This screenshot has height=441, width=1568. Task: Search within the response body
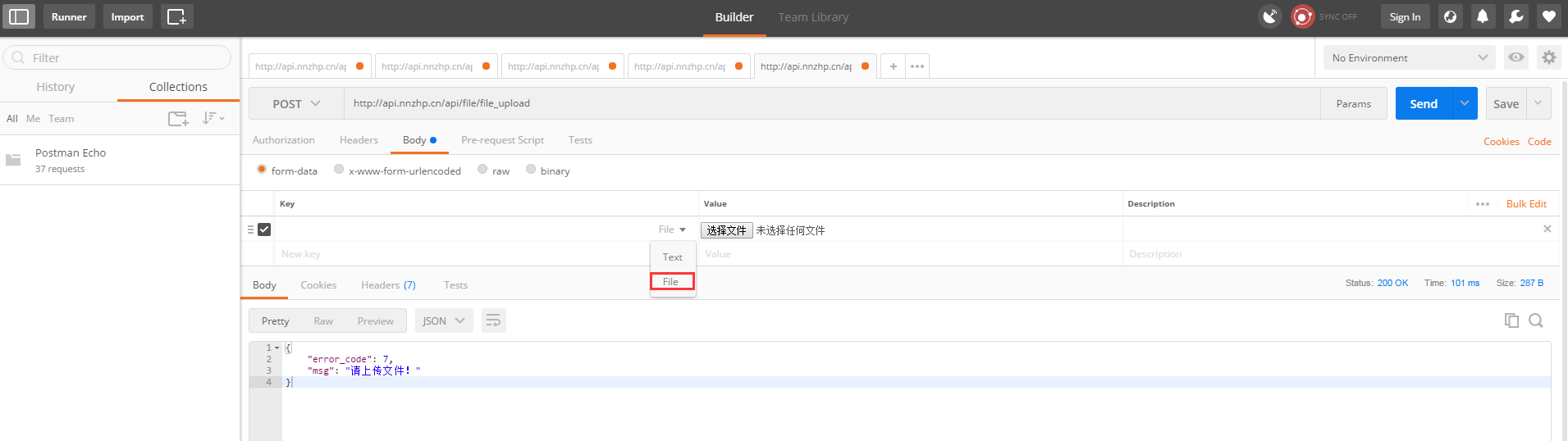point(1536,321)
